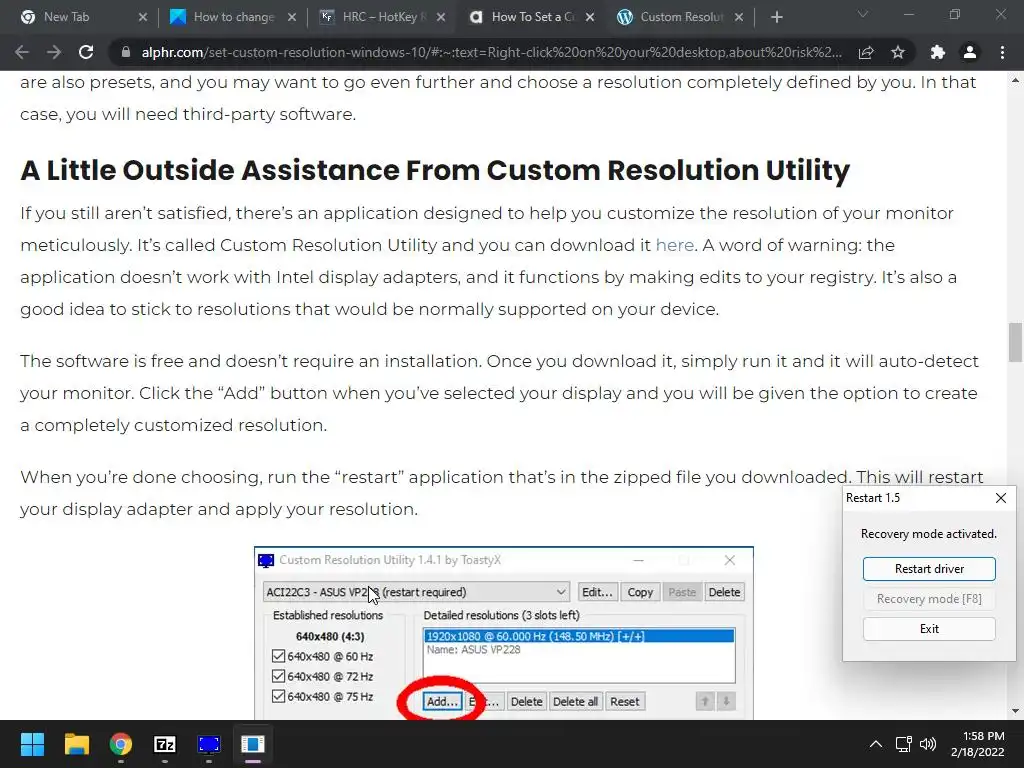
Task: Switch to the Custom Resolut tab
Action: tap(680, 17)
